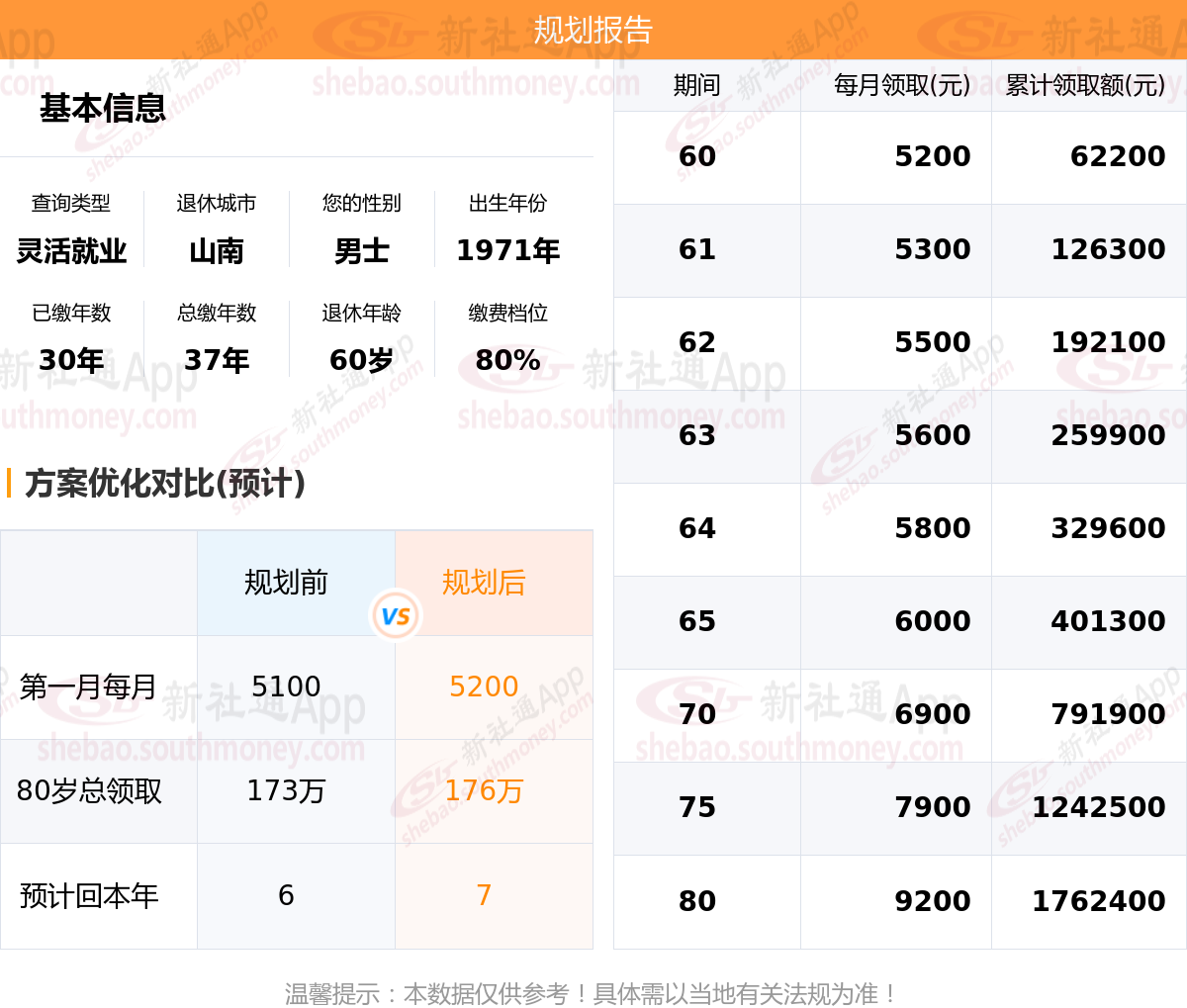Click the 80% contribution tier value
The width and height of the screenshot is (1187, 1008).
(507, 360)
